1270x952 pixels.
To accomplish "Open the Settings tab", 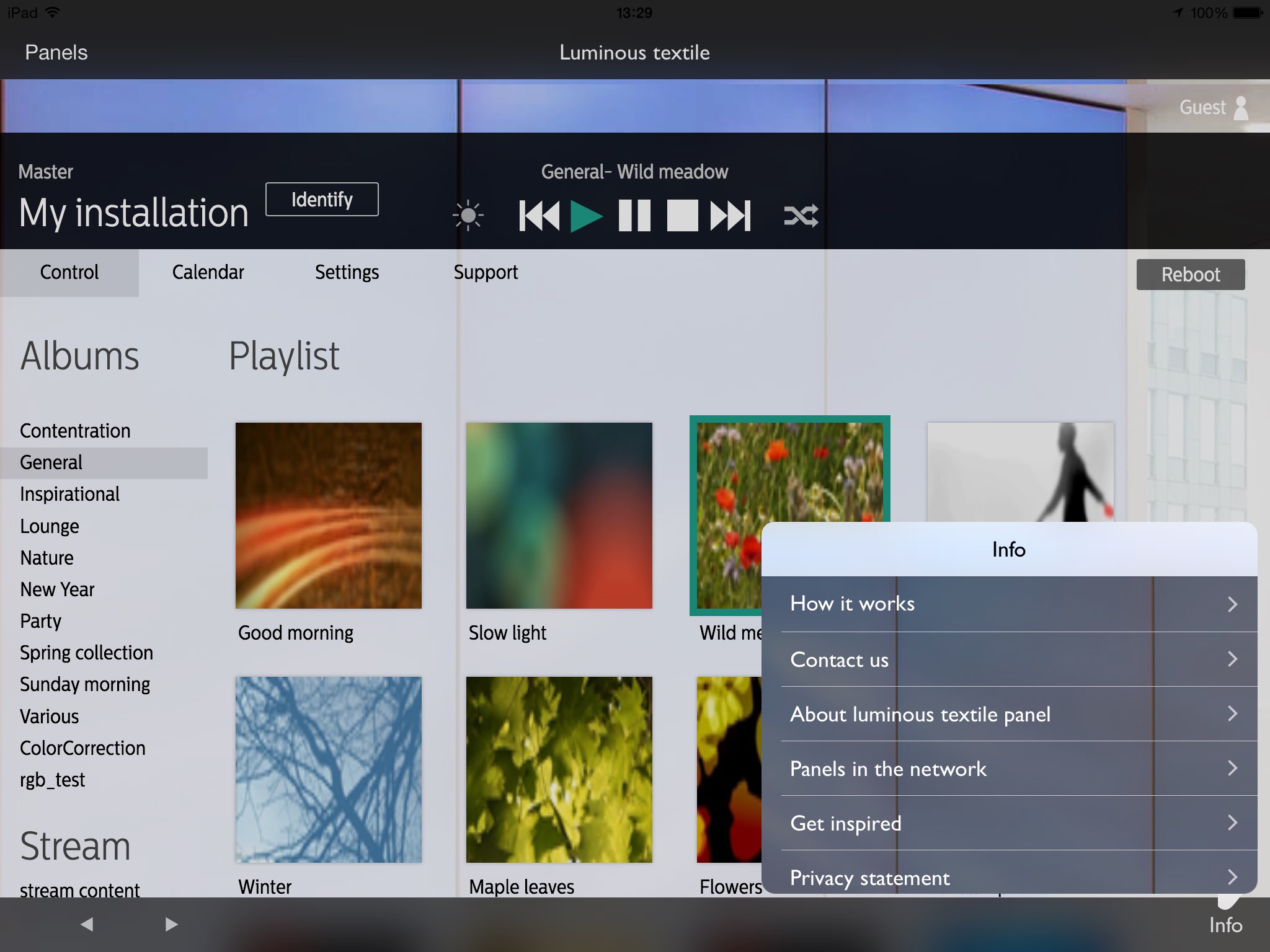I will pos(347,272).
